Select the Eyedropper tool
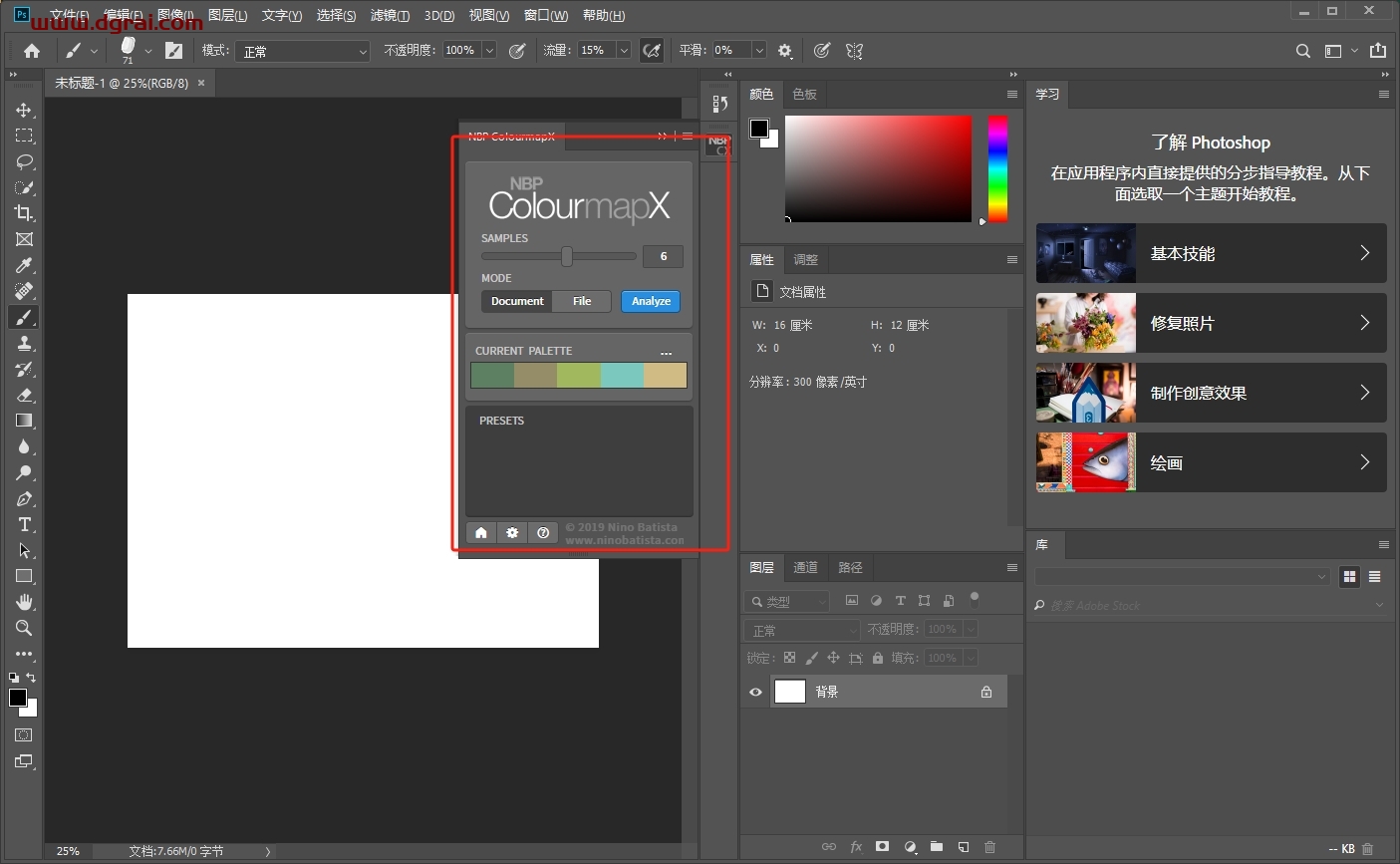This screenshot has width=1400, height=864. click(x=24, y=265)
